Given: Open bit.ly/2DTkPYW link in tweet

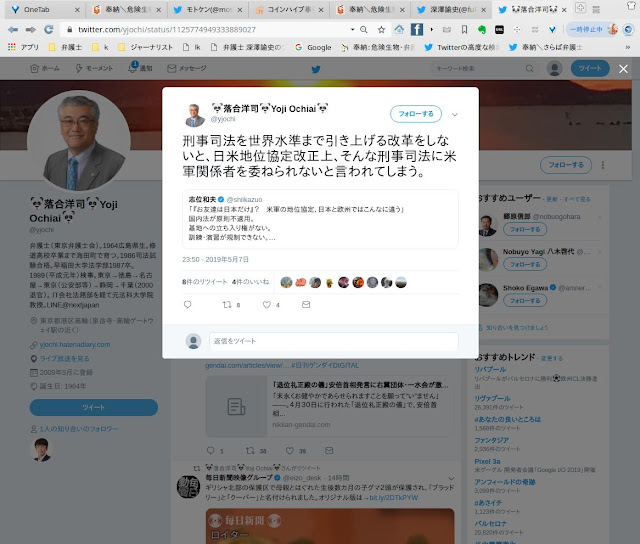Looking at the screenshot, I should tap(393, 497).
